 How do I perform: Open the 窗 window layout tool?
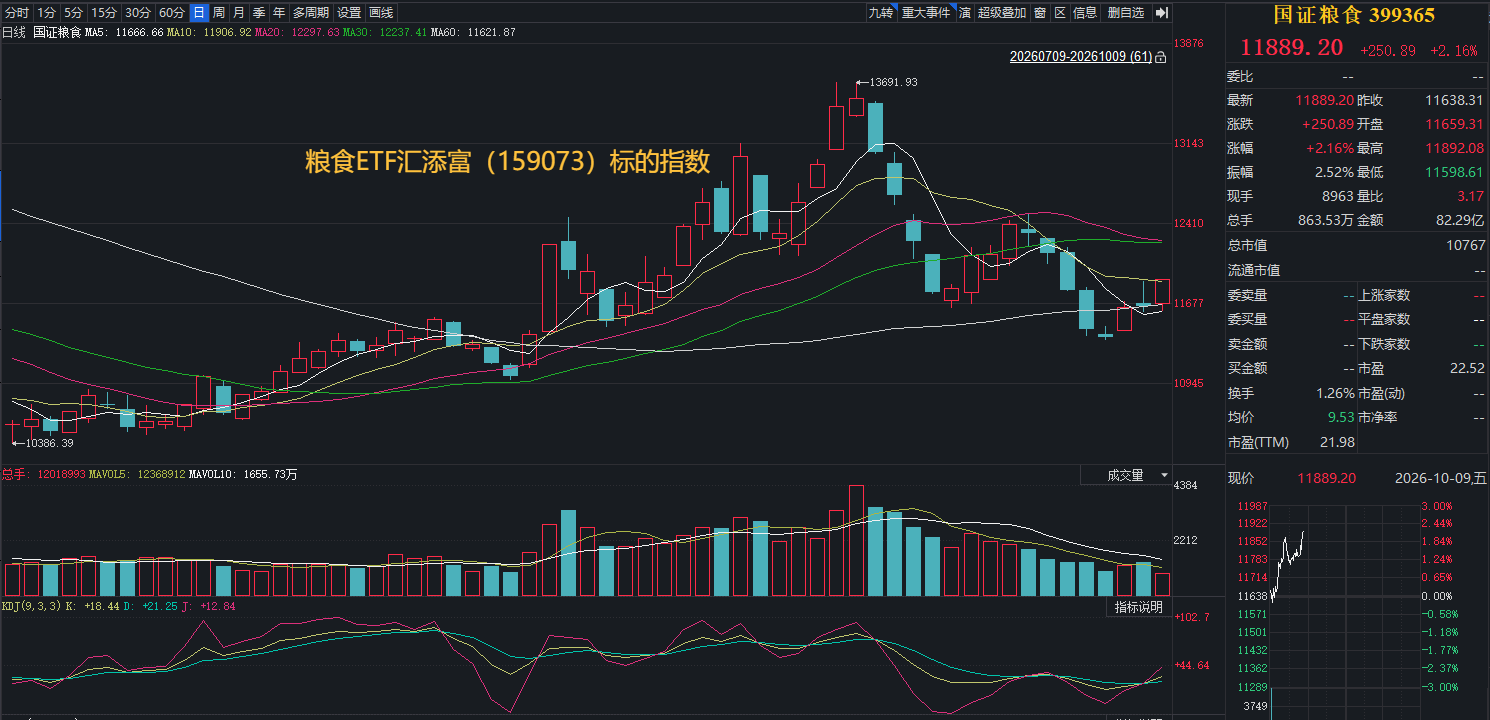point(1040,13)
